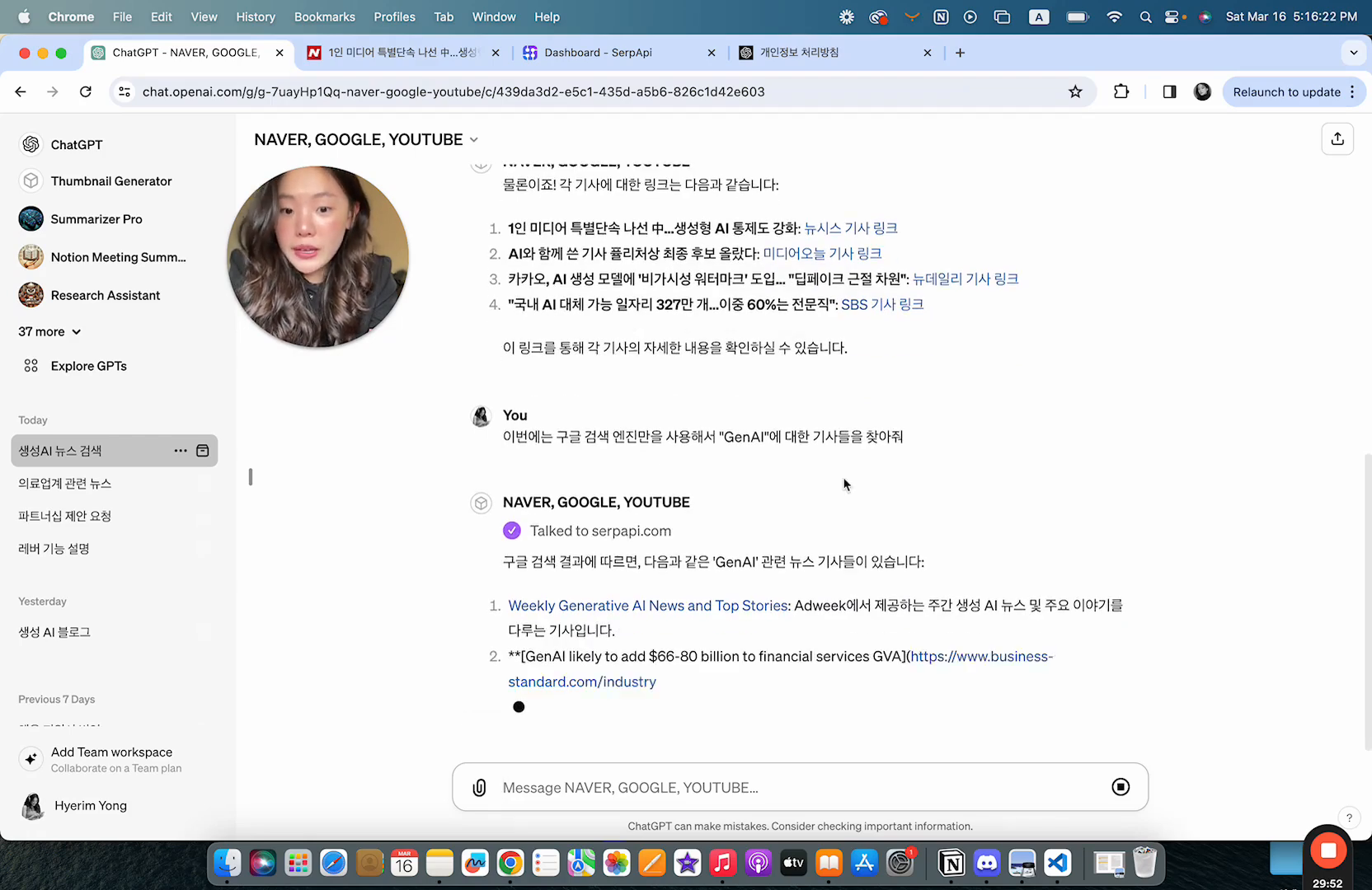Open Explore GPTs grid icon
1372x890 pixels.
click(x=31, y=366)
